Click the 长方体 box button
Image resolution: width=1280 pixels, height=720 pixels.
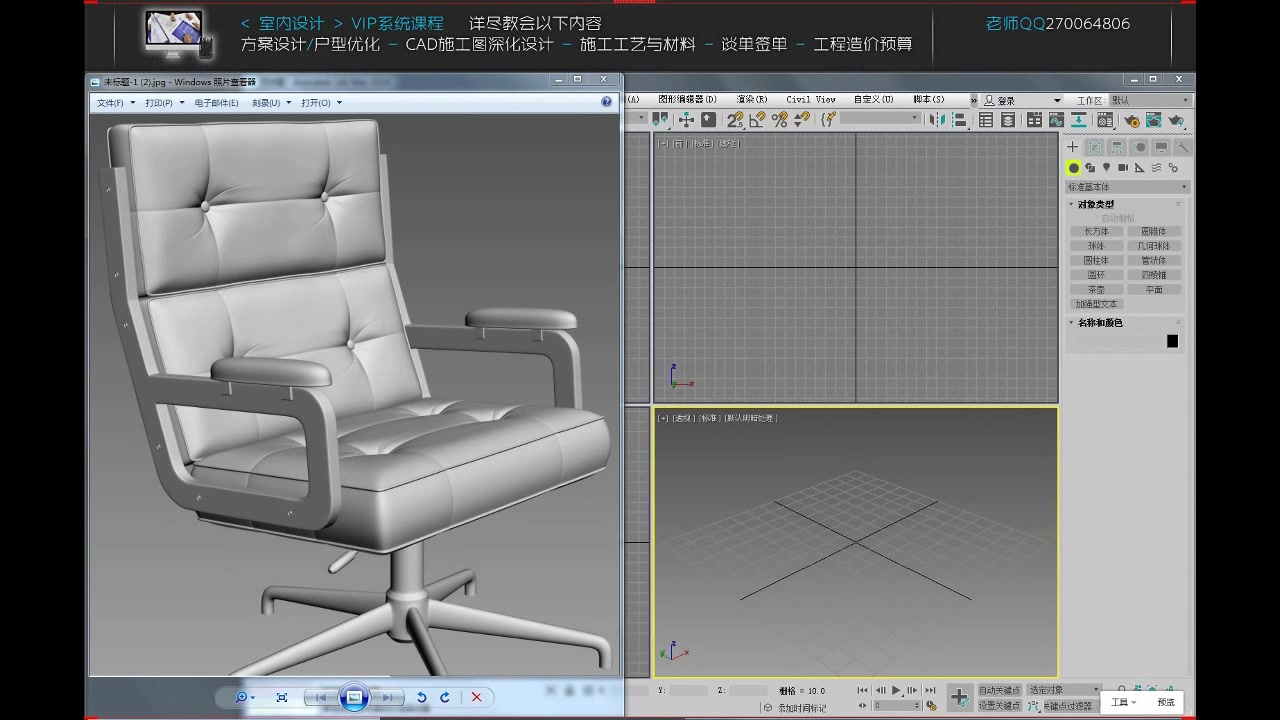tap(1096, 231)
